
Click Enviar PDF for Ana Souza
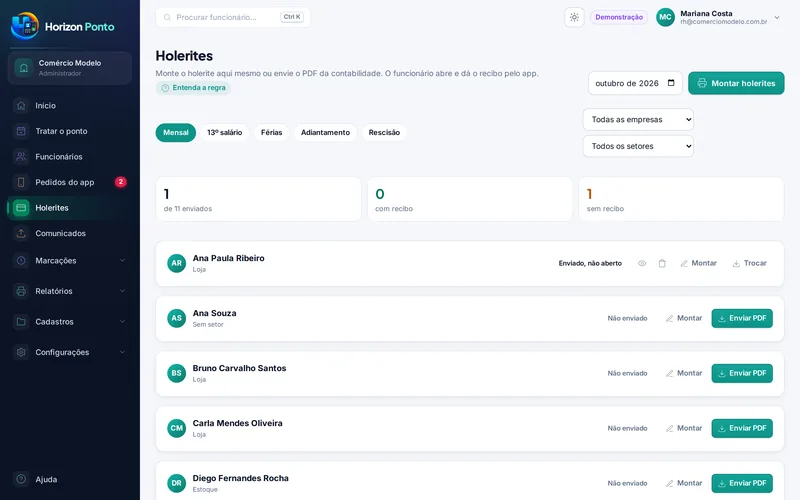[742, 318]
